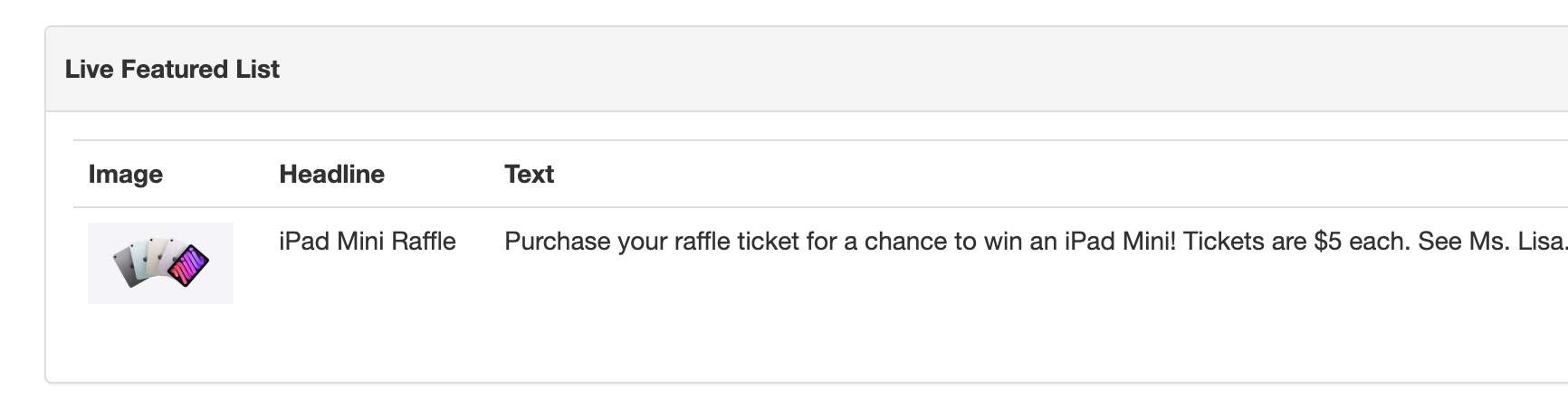Click the purple iPad in the thumbnail
Screen dimensions: 1568x418
pyautogui.click(x=189, y=267)
